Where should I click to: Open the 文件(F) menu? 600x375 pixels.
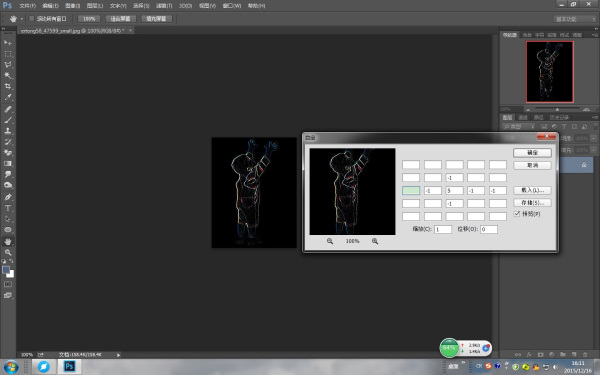(27, 6)
